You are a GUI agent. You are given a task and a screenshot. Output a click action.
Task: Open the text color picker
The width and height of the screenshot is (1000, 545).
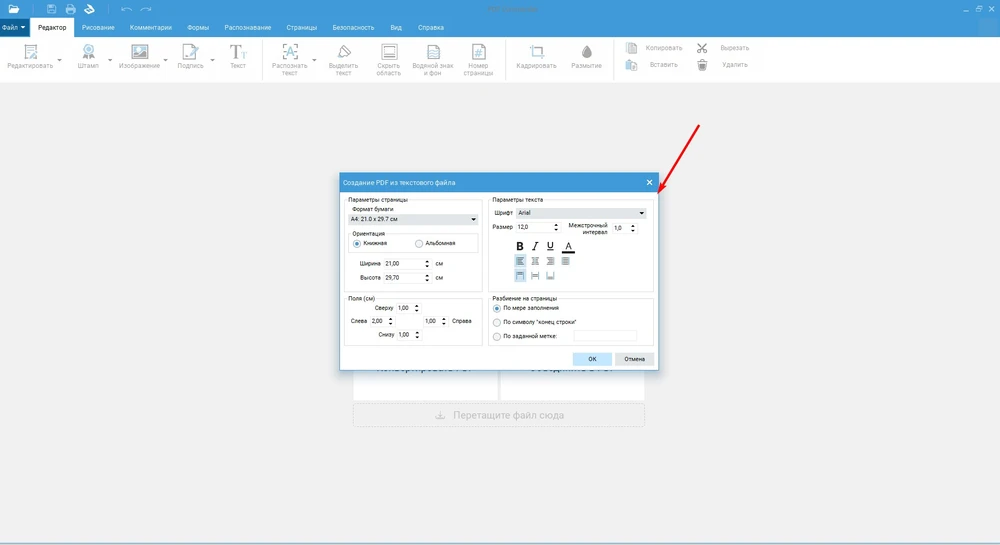click(x=568, y=246)
